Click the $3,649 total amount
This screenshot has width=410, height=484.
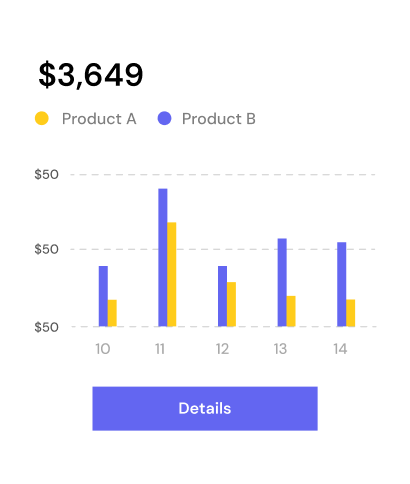point(91,75)
